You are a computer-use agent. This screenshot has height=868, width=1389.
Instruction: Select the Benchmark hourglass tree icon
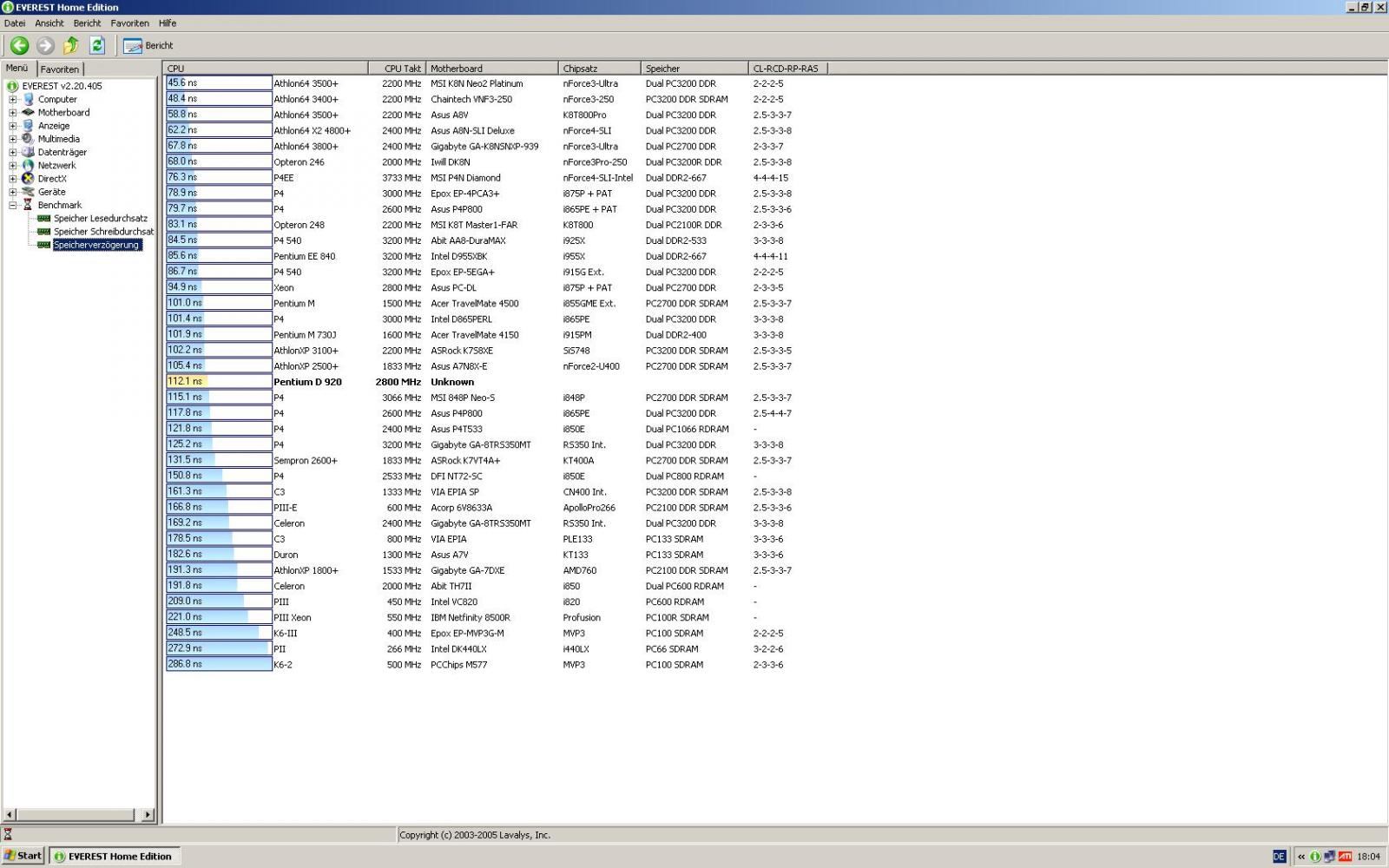click(28, 205)
